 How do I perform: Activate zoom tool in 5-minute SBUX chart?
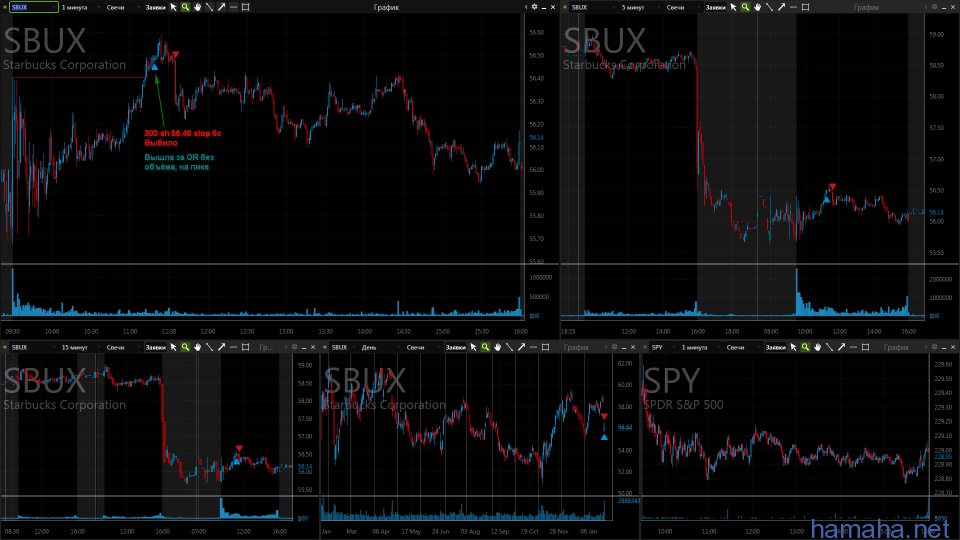coord(745,7)
